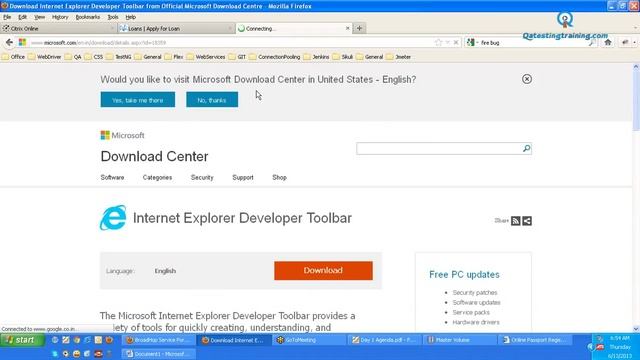640x360 pixels.
Task: Click 'Software updates' list item
Action: tap(476, 302)
